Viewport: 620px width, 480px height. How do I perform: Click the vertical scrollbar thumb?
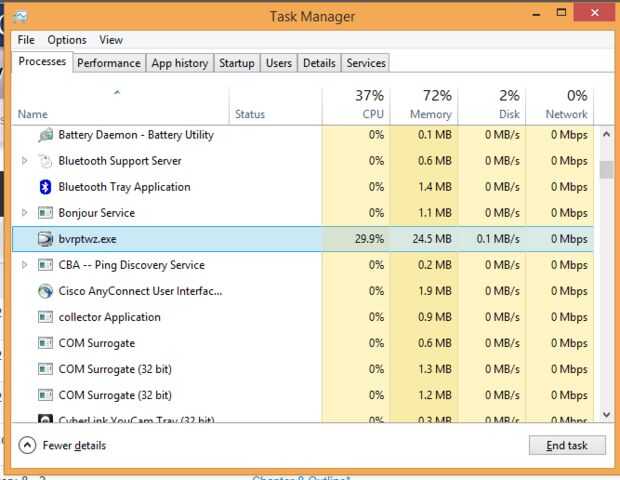click(606, 170)
